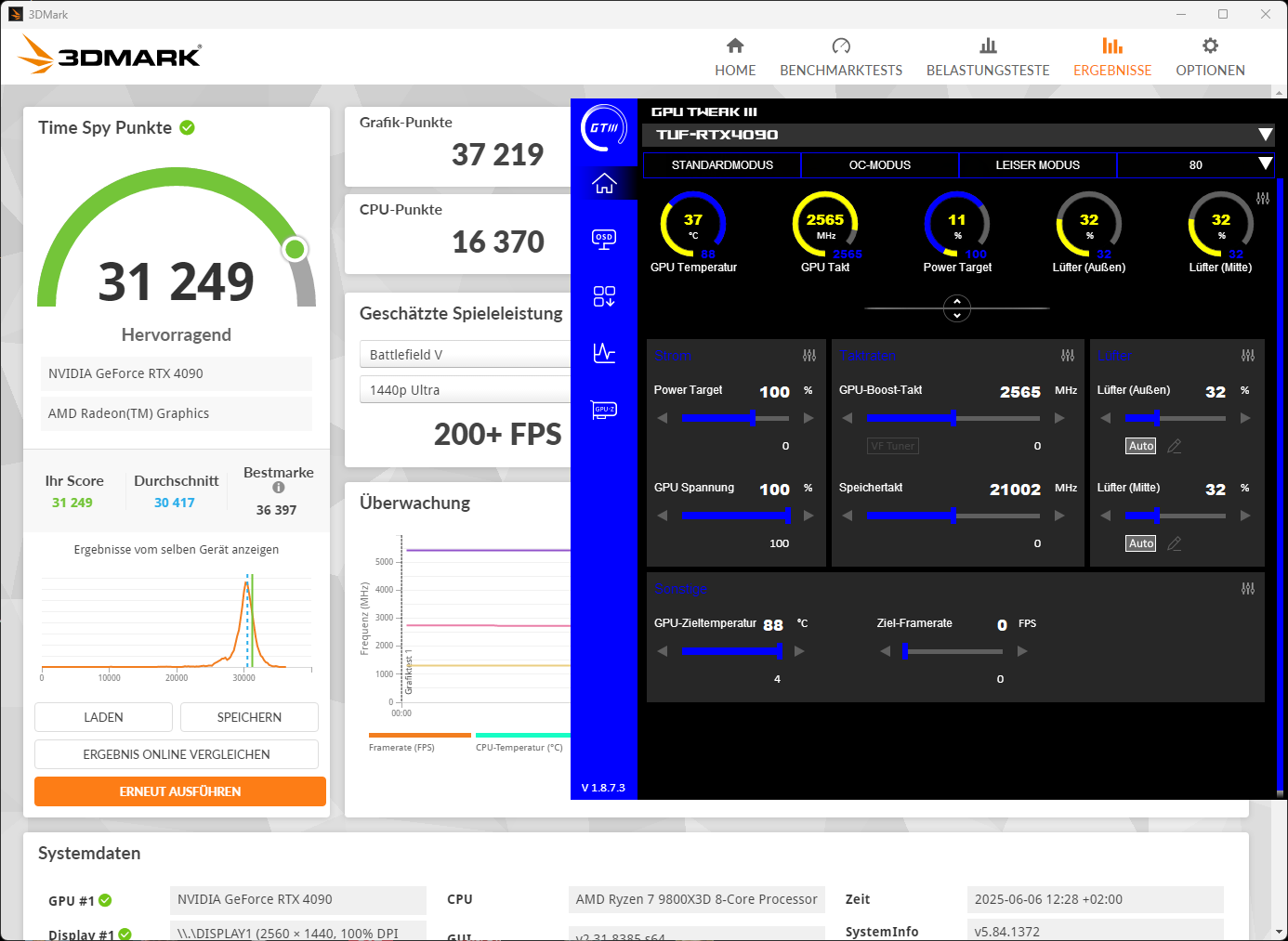Open Strom panel settings sliders icon
1288x941 pixels.
[x=809, y=356]
